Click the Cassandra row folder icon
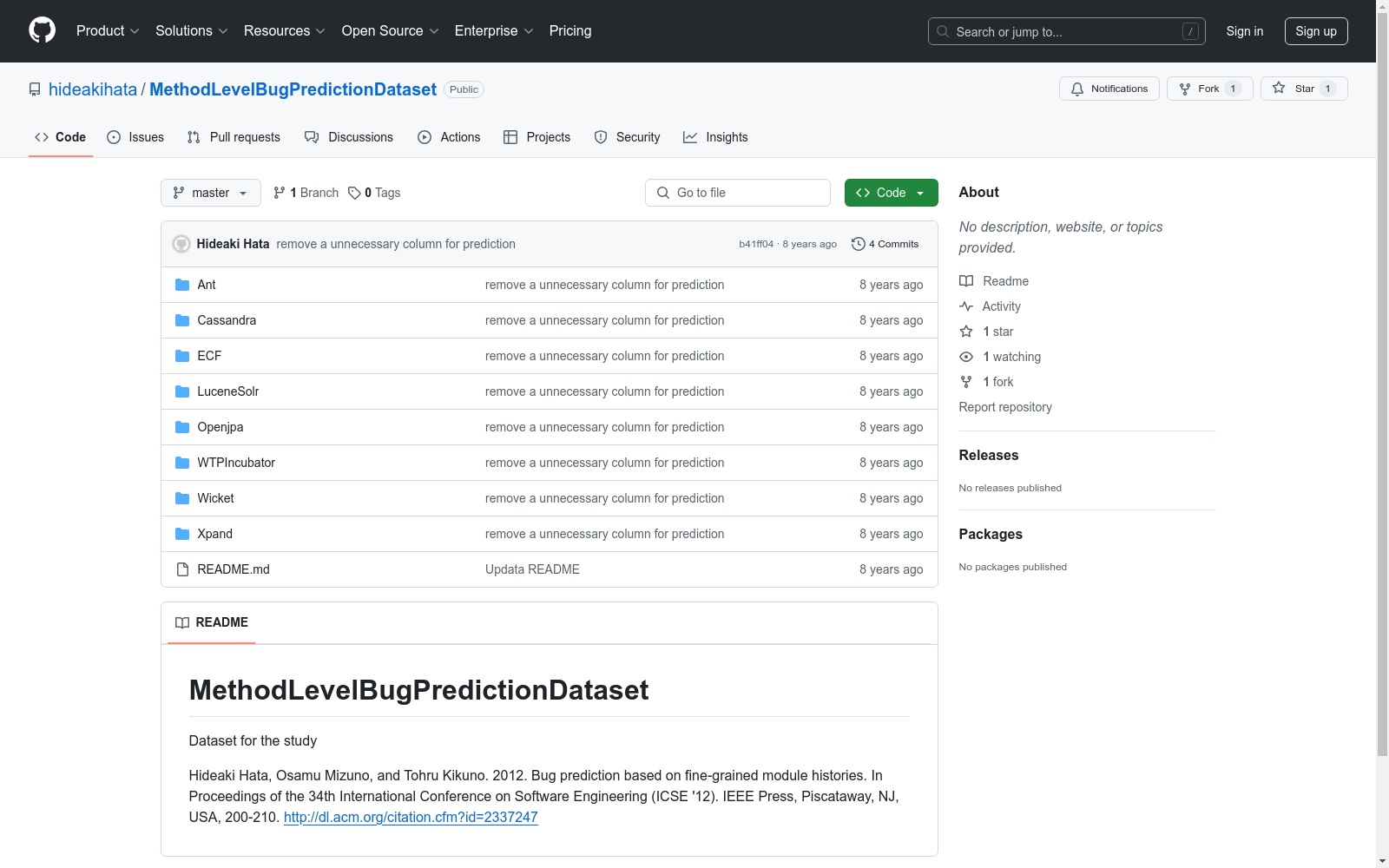 (x=182, y=320)
